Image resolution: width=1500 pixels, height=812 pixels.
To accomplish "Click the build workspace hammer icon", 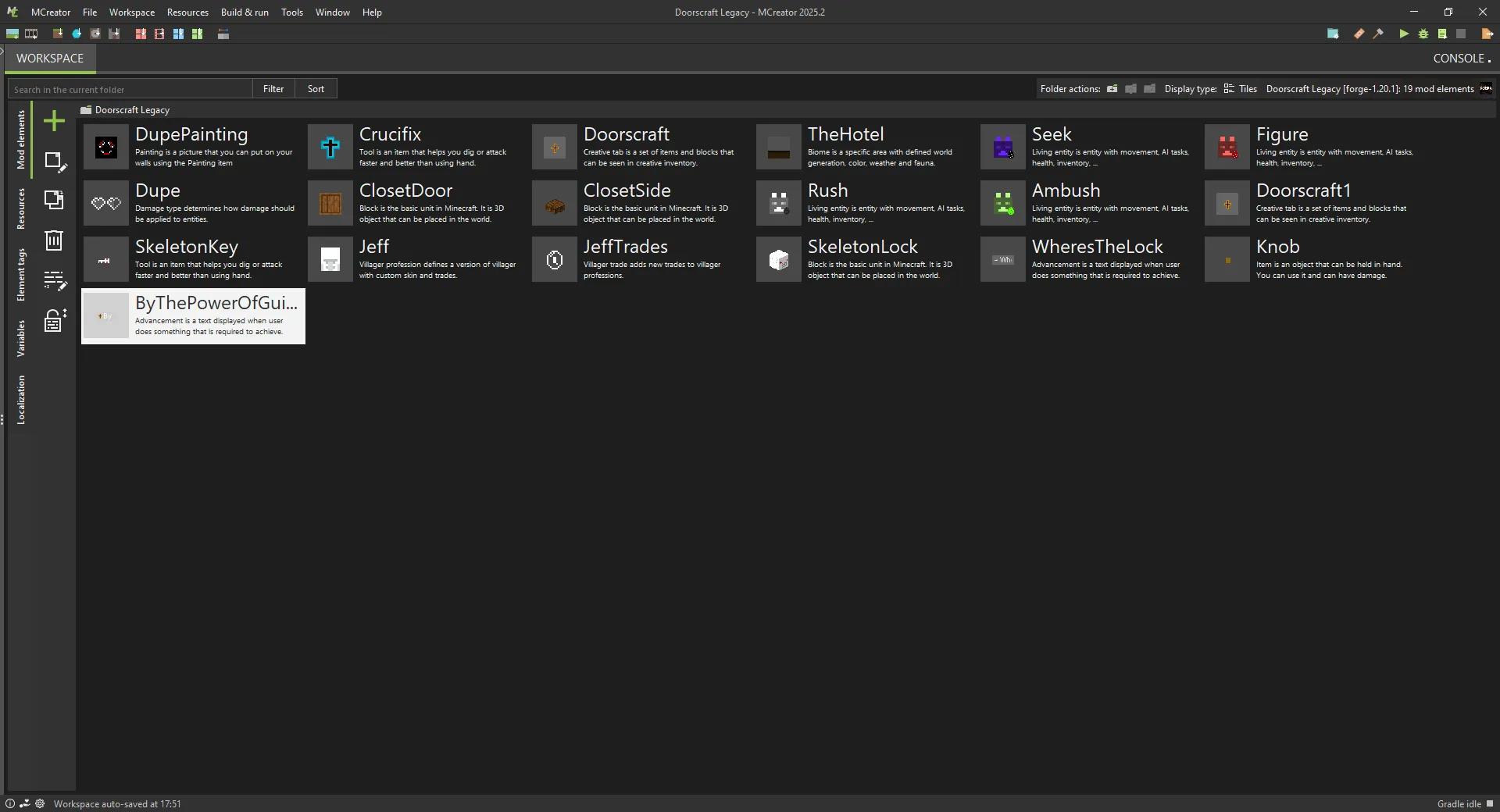I will (1378, 34).
